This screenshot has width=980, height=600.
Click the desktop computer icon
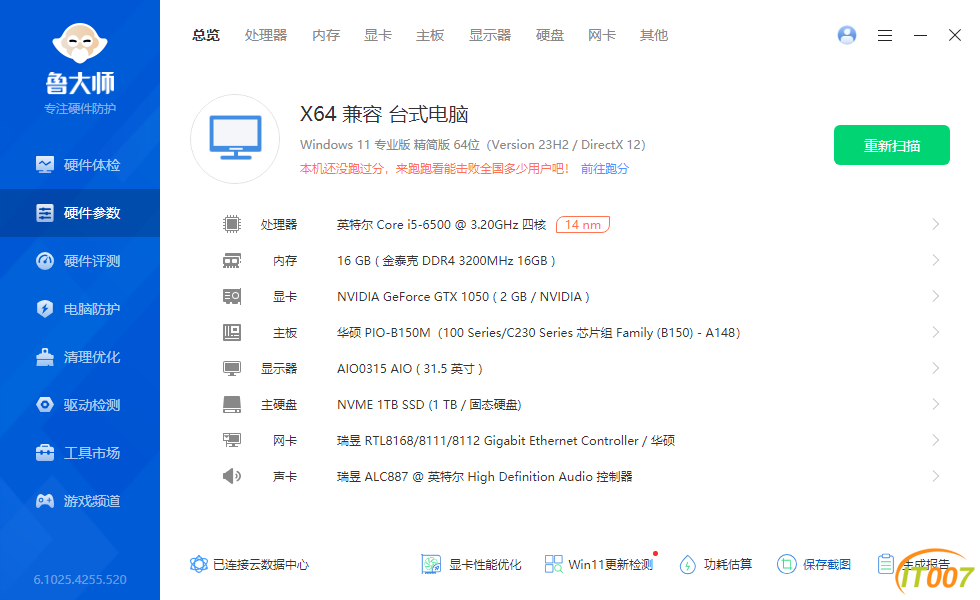[235, 139]
